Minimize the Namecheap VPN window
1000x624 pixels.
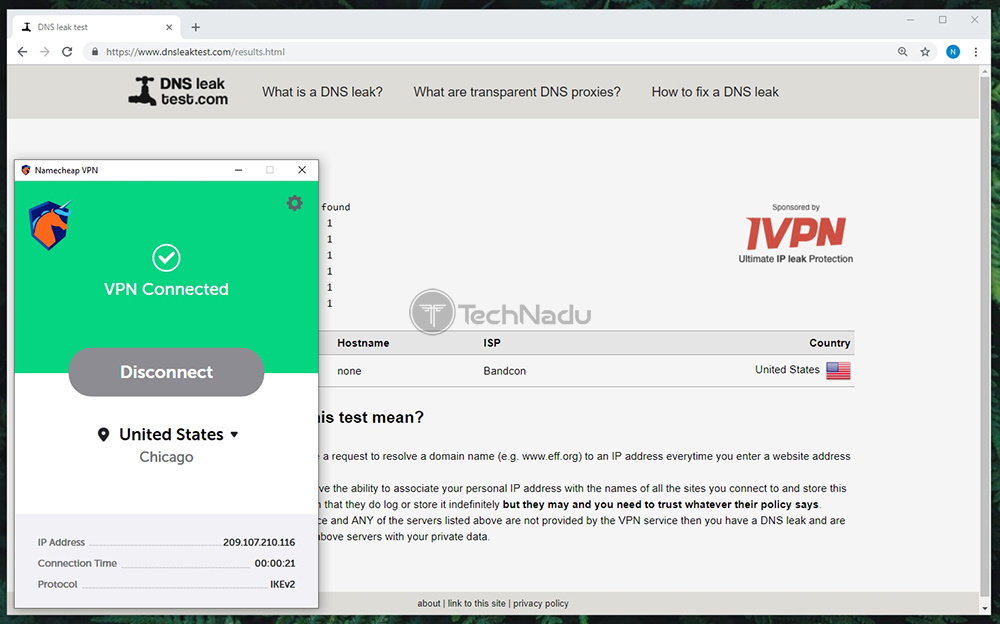[x=239, y=170]
